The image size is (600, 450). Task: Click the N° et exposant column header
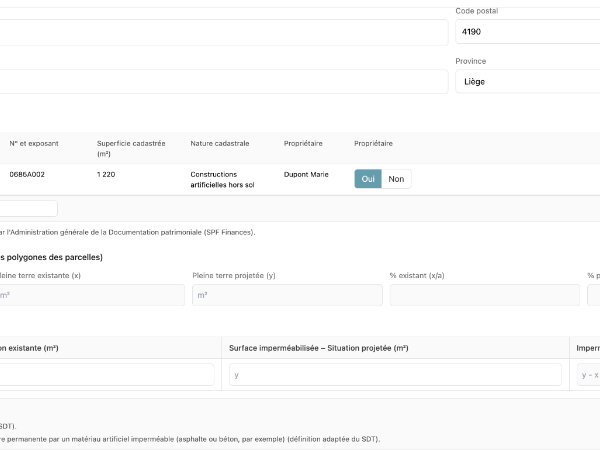(34, 143)
